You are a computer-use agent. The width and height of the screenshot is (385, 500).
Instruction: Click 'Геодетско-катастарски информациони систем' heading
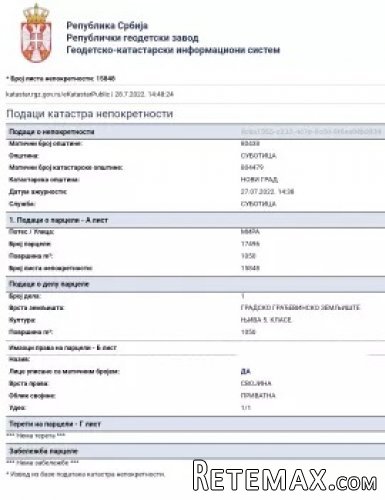(x=173, y=50)
